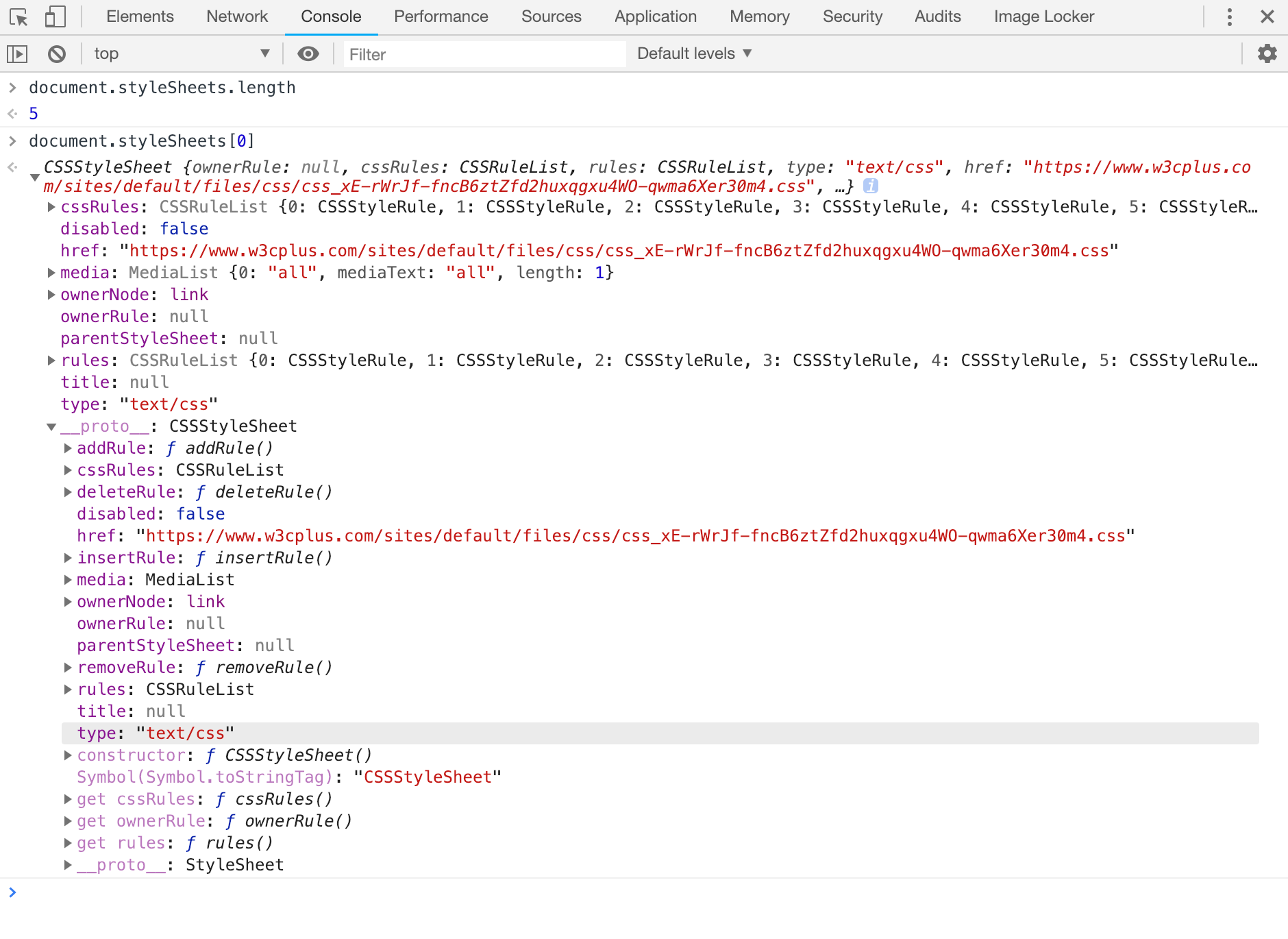Open the Performance tab

tap(441, 16)
